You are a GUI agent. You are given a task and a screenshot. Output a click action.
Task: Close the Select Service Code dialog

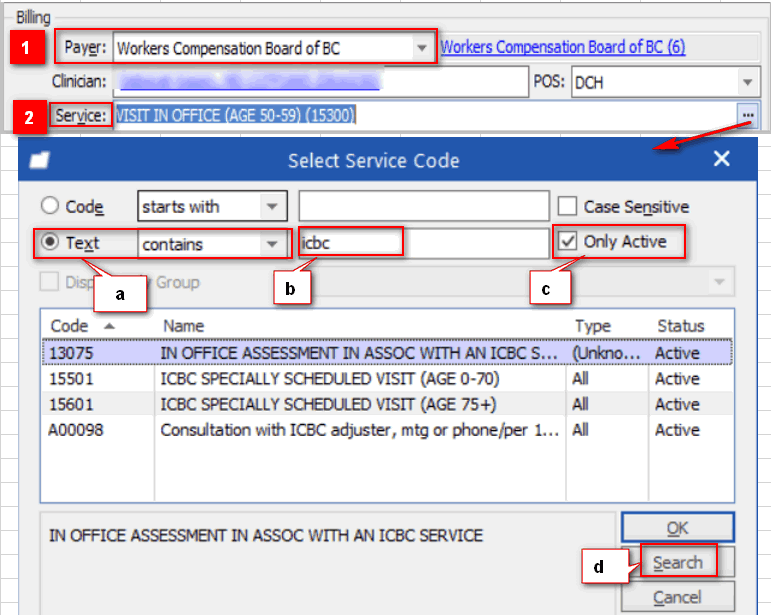point(722,159)
